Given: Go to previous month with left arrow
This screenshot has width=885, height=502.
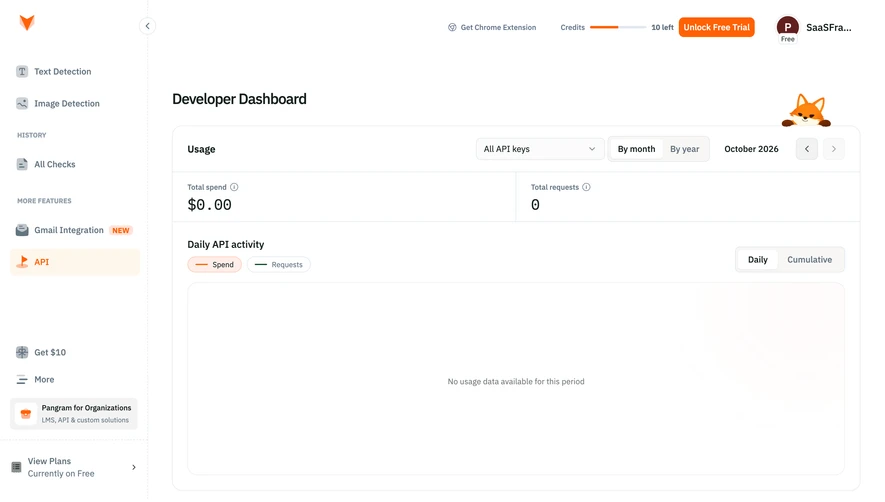Looking at the screenshot, I should (807, 149).
